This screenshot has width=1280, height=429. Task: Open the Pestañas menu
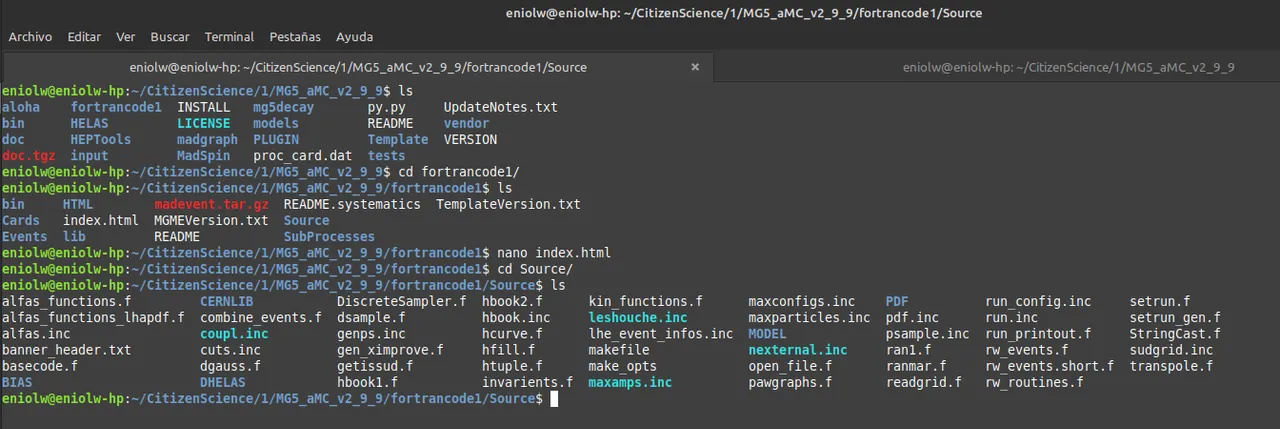coord(295,37)
